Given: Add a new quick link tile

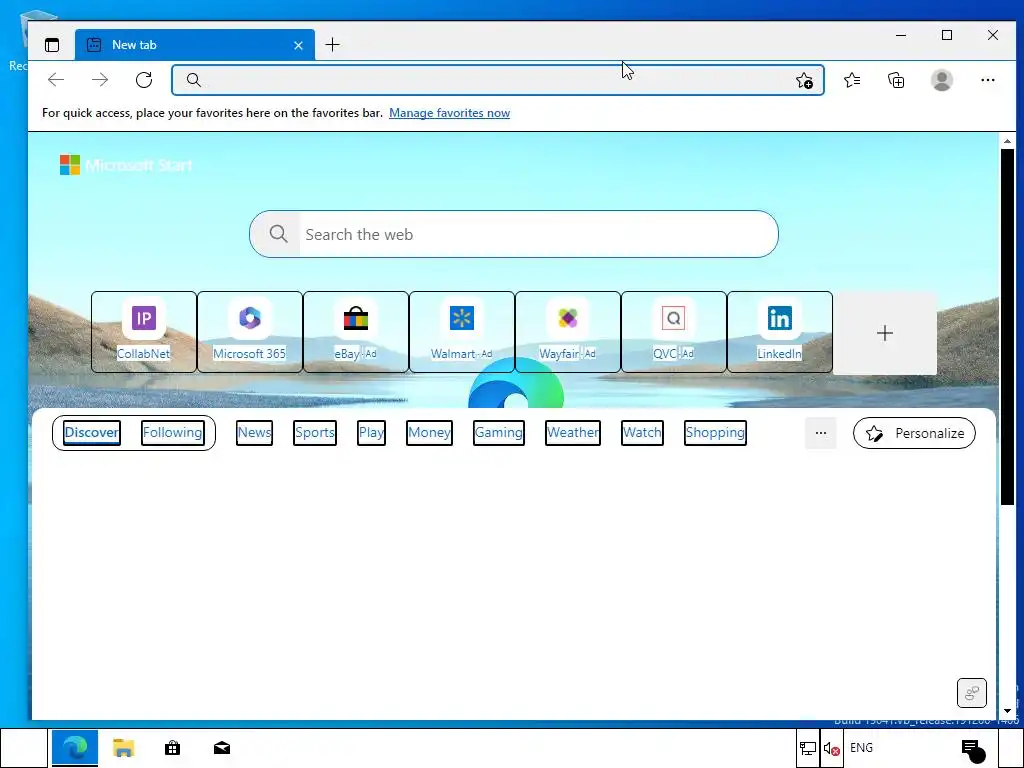Looking at the screenshot, I should 885,333.
